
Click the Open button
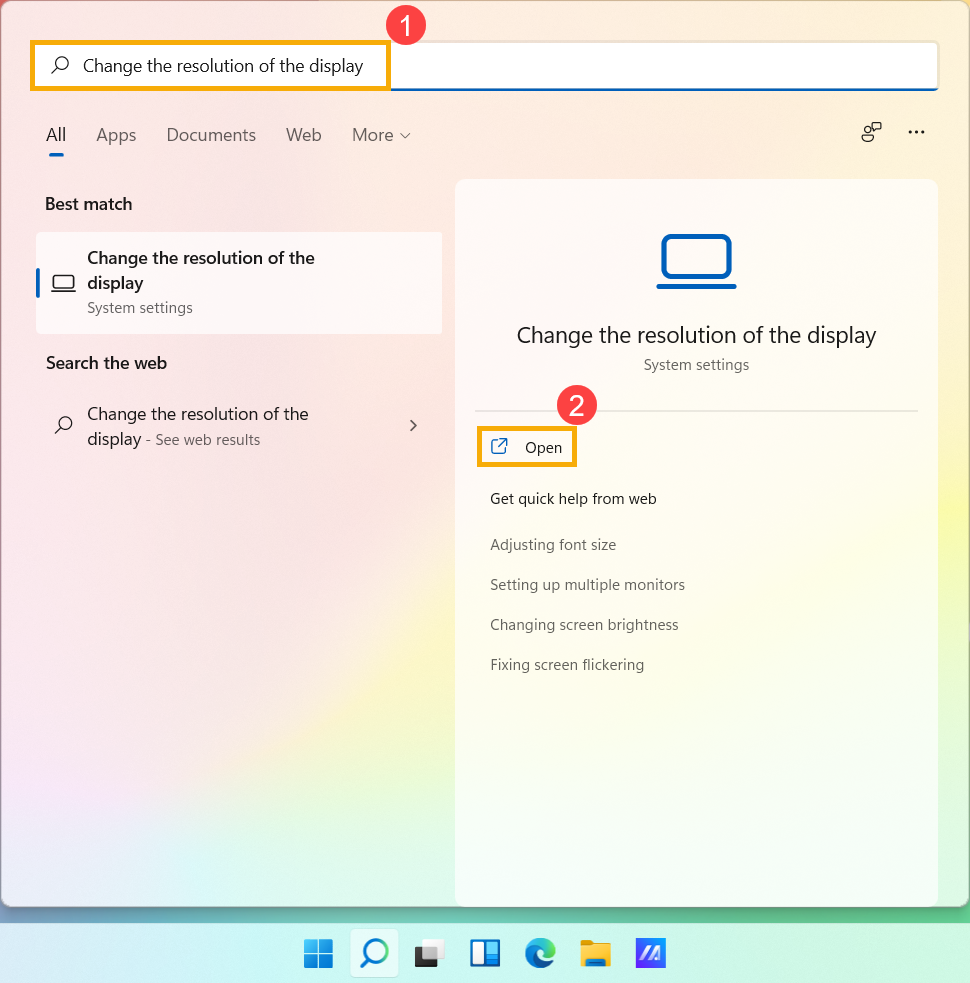pyautogui.click(x=527, y=446)
